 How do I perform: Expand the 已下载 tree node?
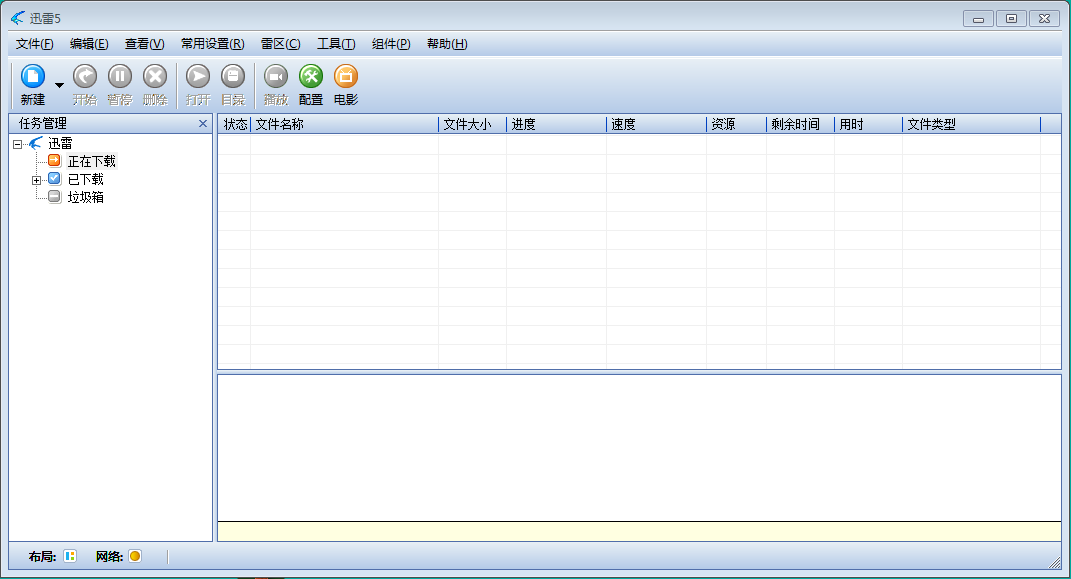pyautogui.click(x=37, y=180)
